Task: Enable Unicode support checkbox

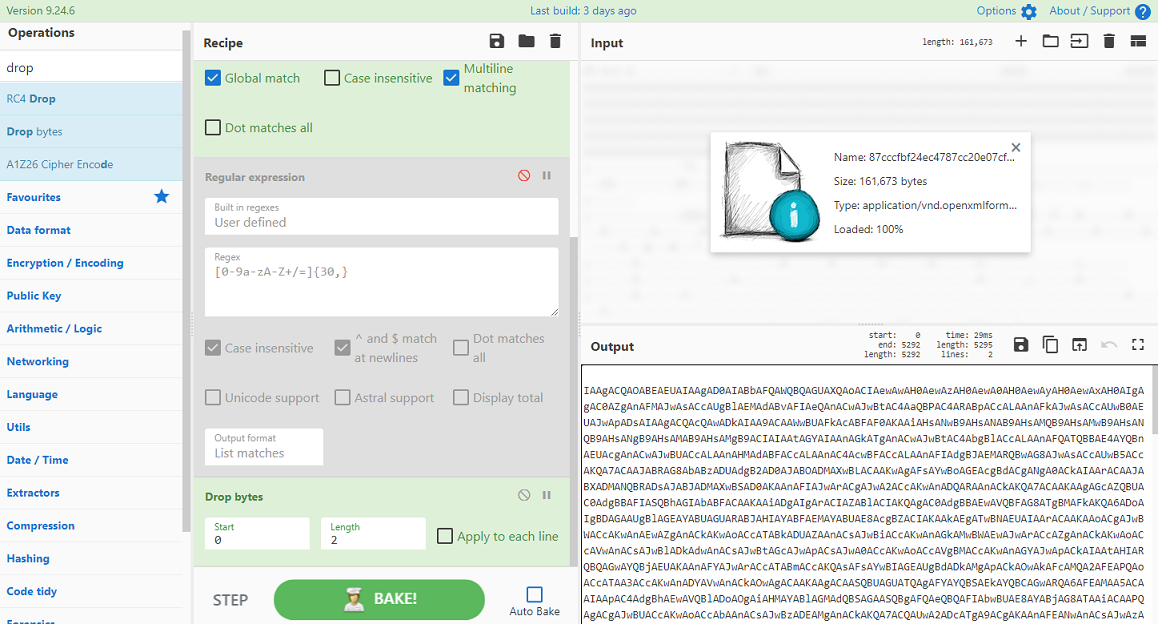Action: (213, 397)
